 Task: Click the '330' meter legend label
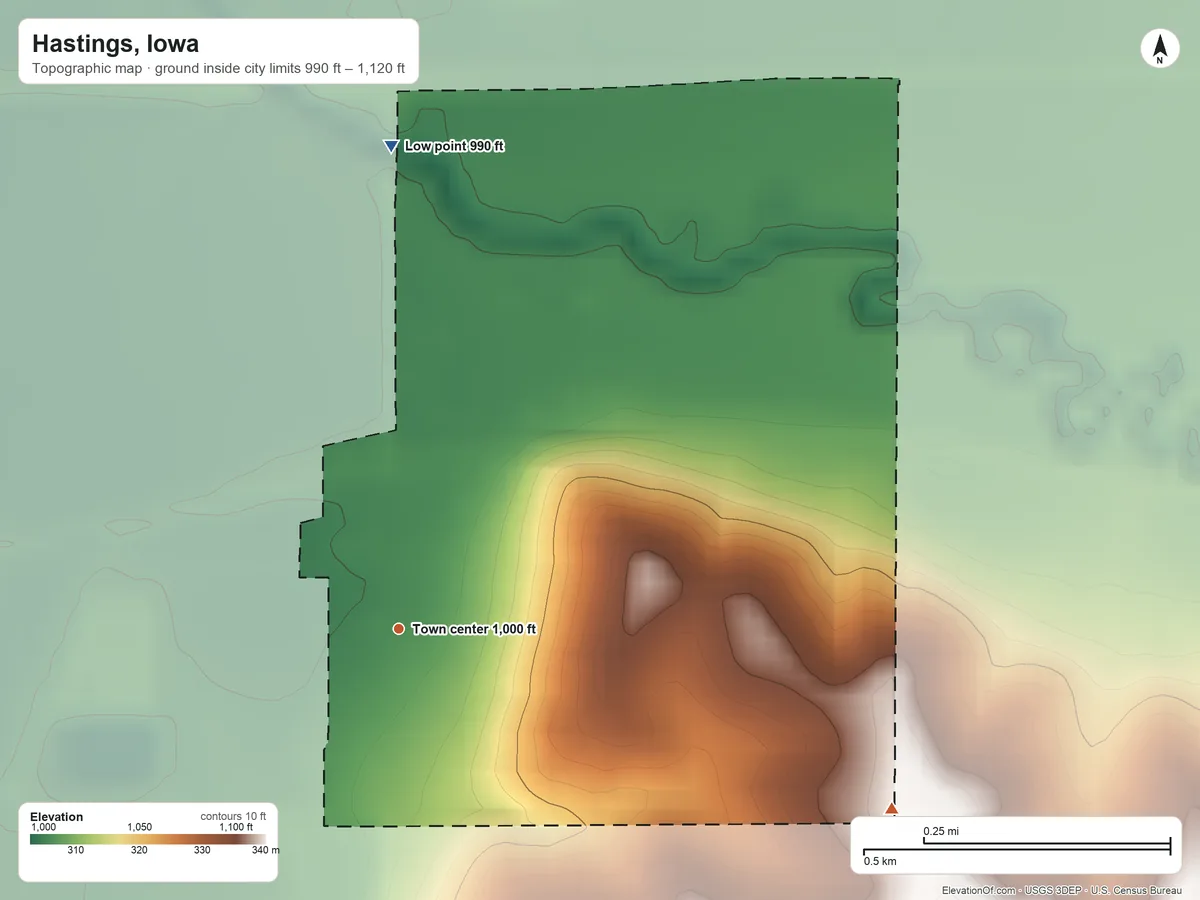click(x=202, y=851)
